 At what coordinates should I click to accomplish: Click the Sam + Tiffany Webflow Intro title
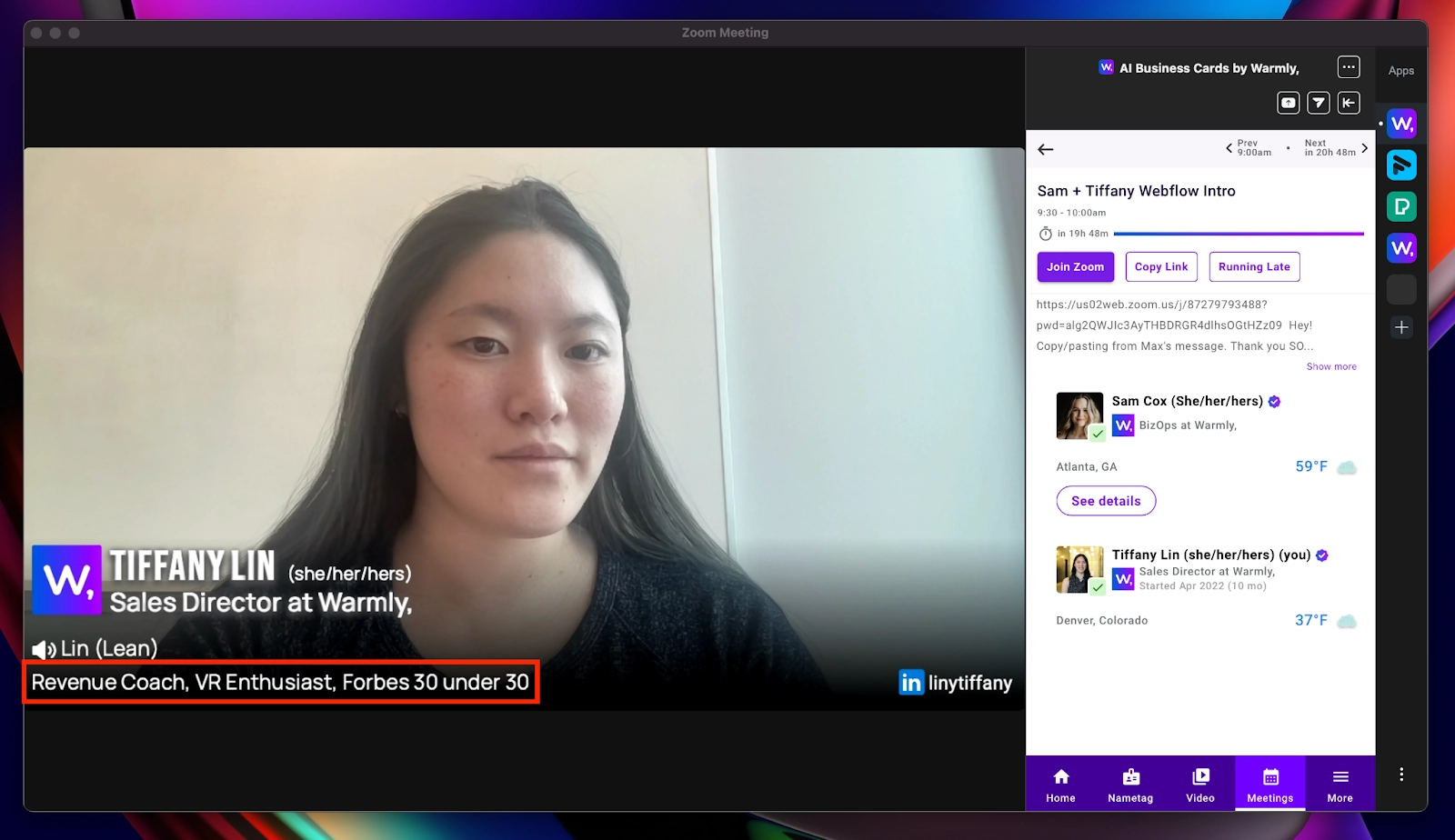(x=1137, y=191)
